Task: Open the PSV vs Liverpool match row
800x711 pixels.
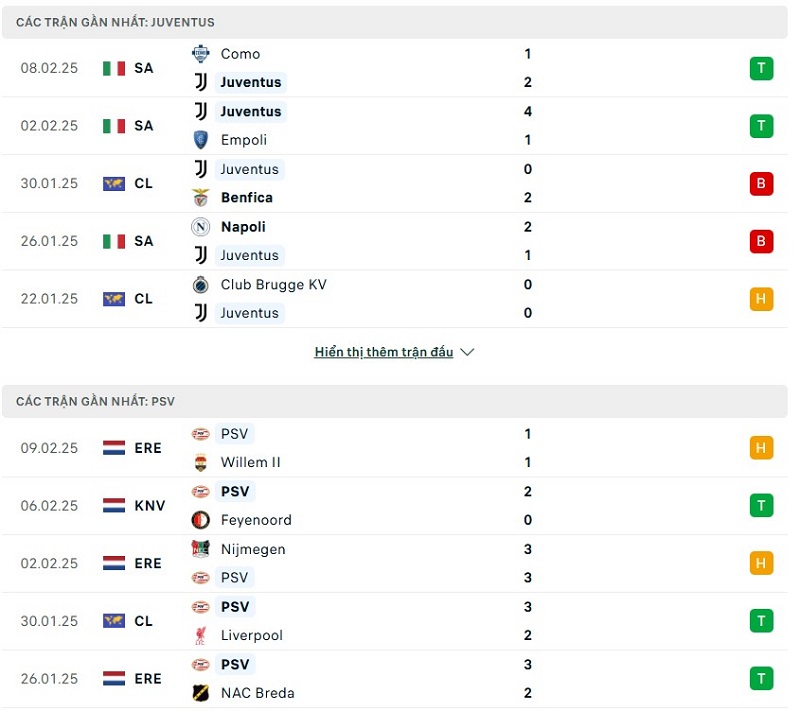Action: click(x=400, y=621)
